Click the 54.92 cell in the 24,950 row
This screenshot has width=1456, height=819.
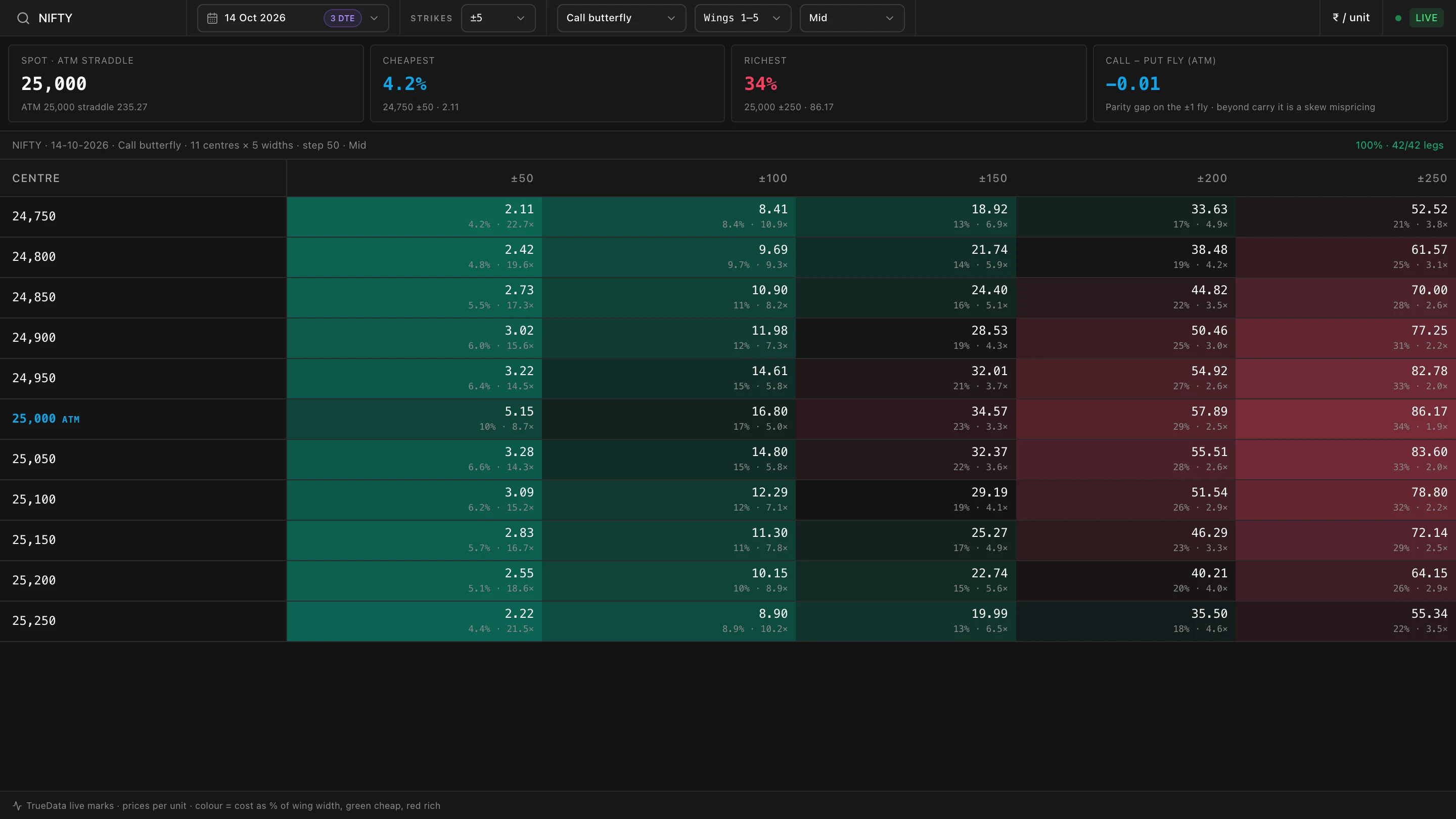point(1125,378)
